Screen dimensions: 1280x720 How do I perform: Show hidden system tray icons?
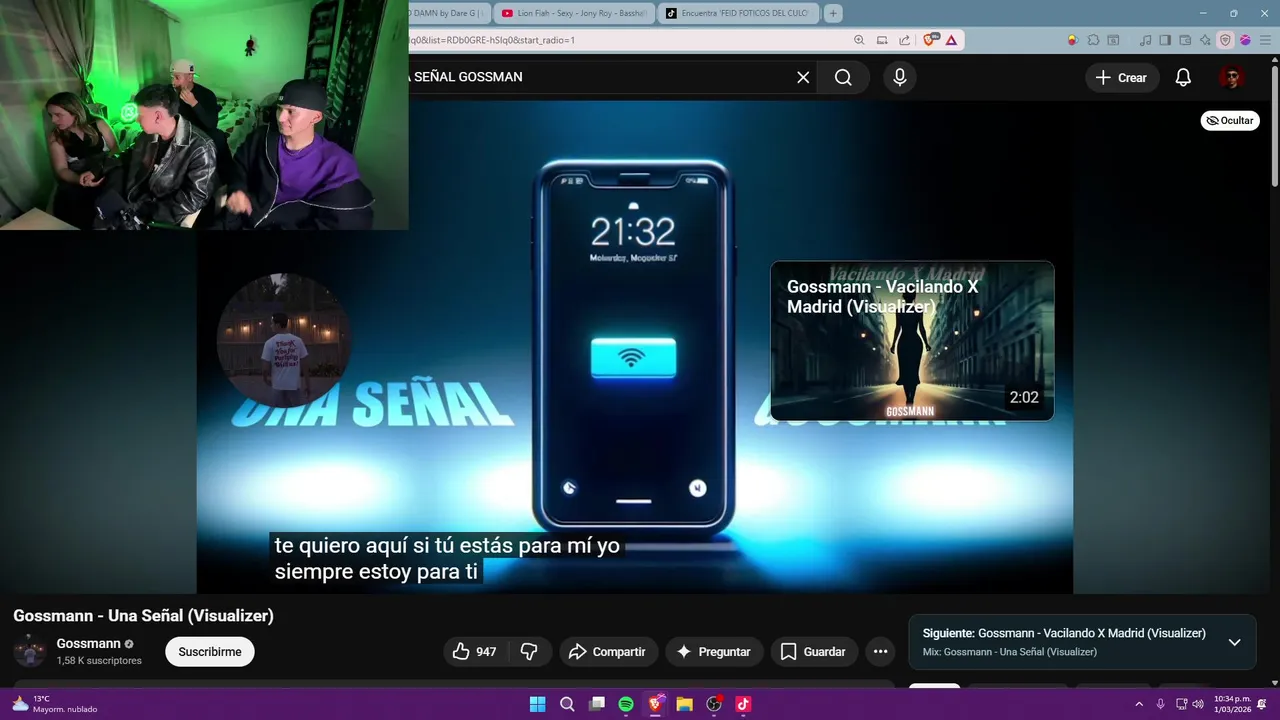[x=1138, y=704]
